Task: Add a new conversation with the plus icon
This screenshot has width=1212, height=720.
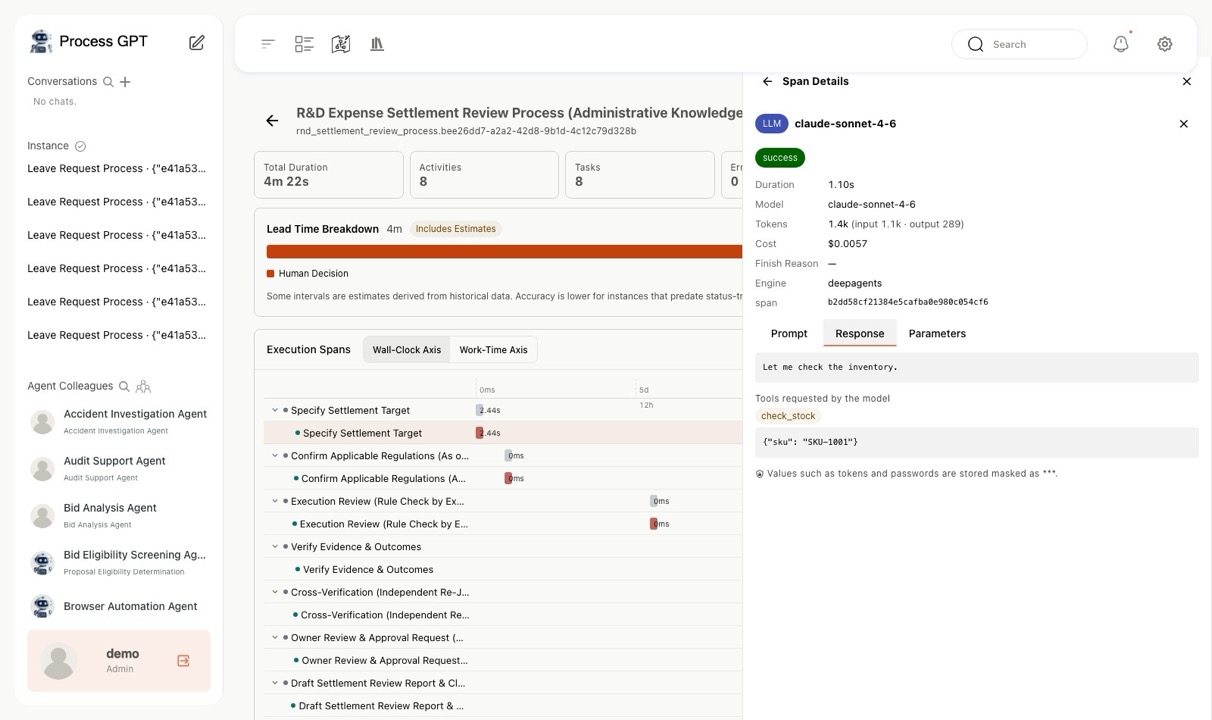Action: [125, 82]
